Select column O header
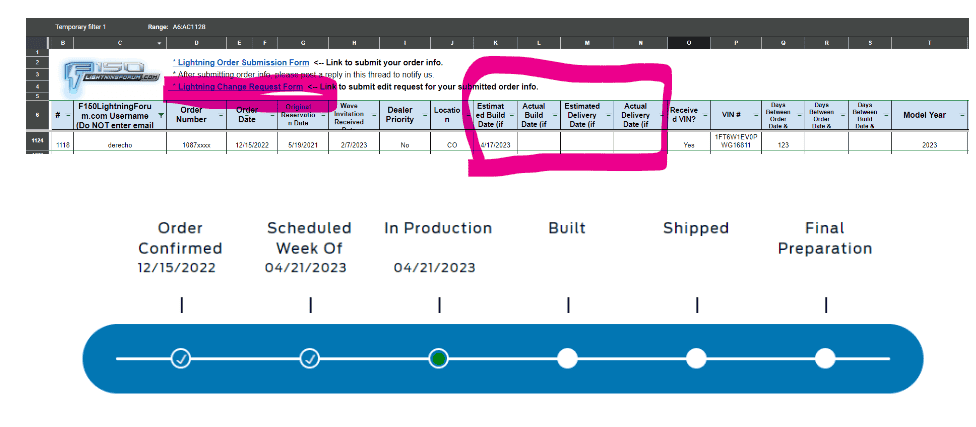 point(688,43)
